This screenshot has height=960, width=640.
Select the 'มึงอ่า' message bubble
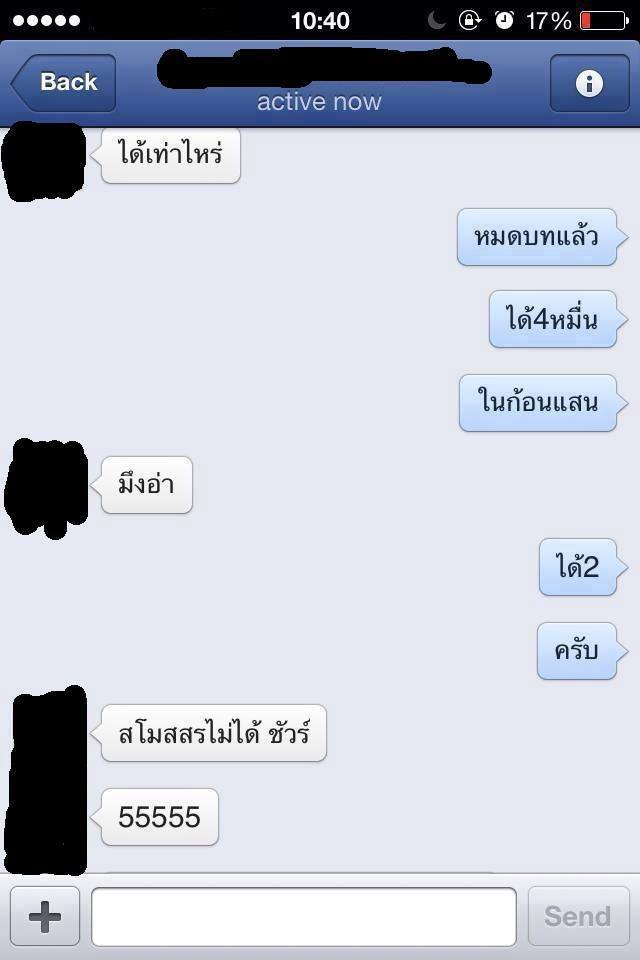tap(146, 485)
